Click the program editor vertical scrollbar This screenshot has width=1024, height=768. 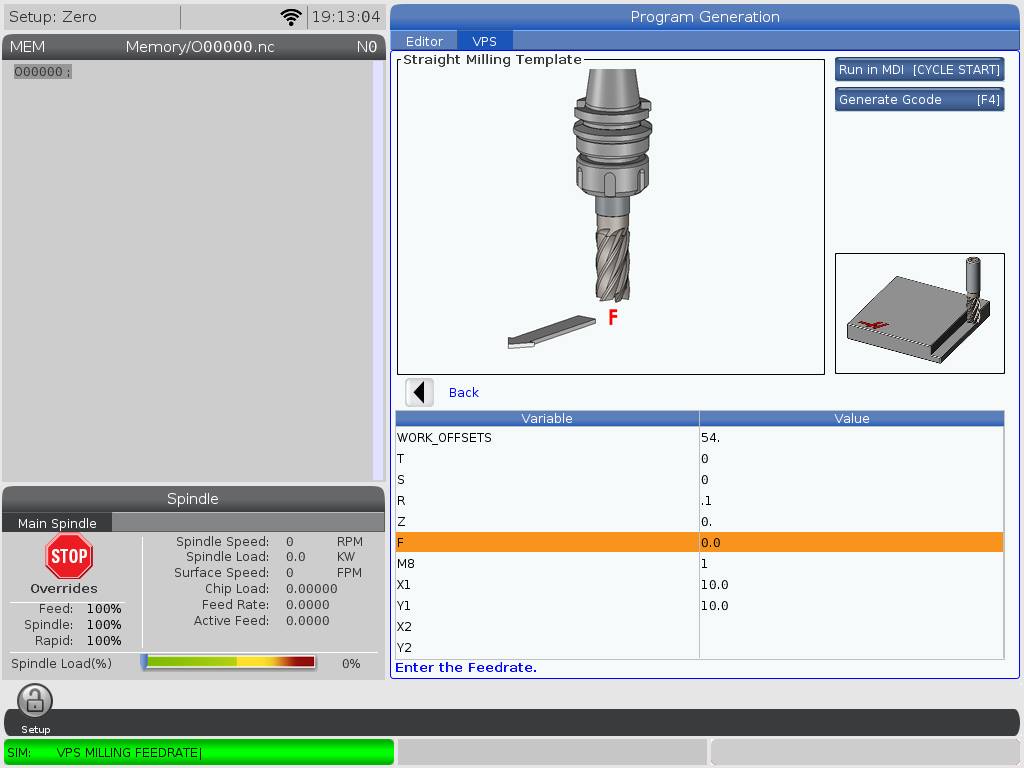[x=378, y=270]
